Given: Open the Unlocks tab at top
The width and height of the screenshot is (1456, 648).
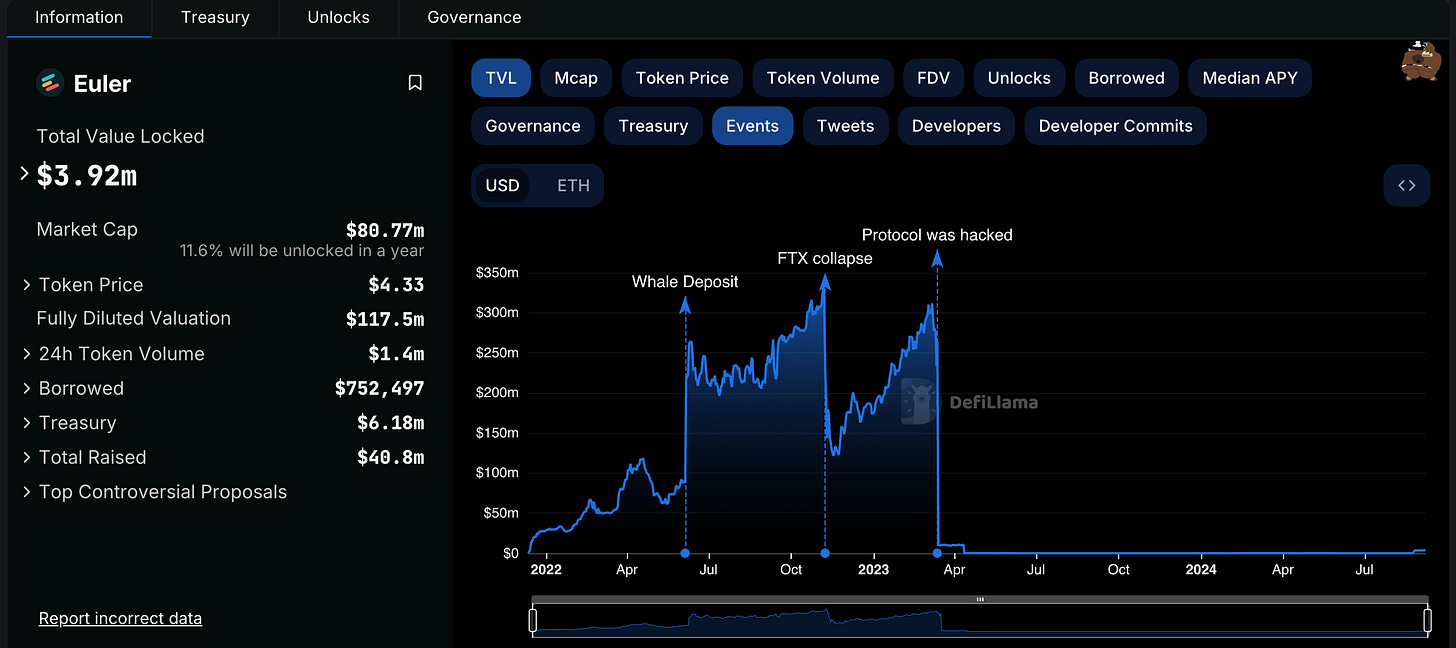Looking at the screenshot, I should click(338, 17).
